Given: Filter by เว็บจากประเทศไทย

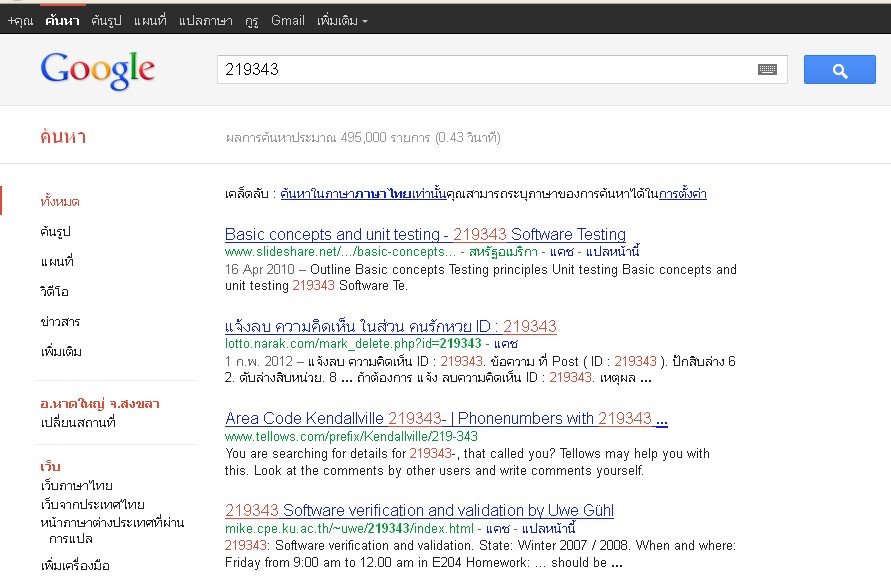Looking at the screenshot, I should coord(92,504).
